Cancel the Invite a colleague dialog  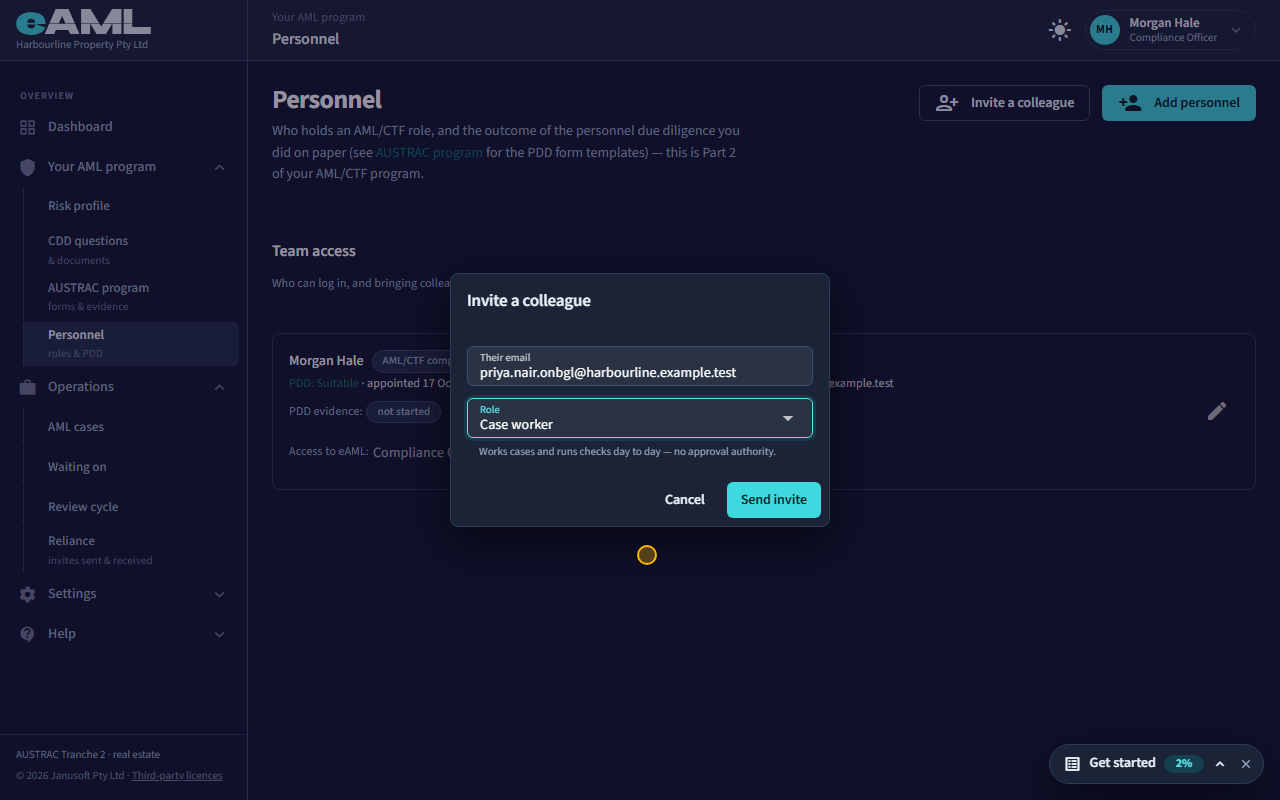tap(685, 500)
